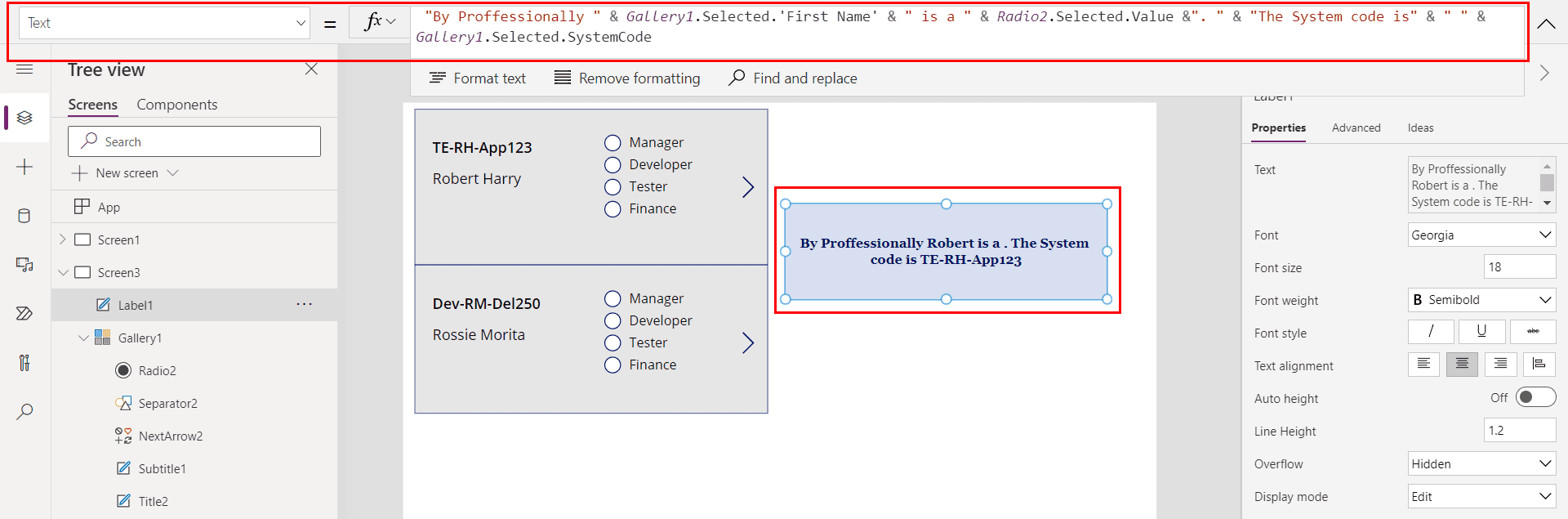This screenshot has height=519, width=1568.
Task: Collapse the formula bar with the up chevron
Action: click(x=1546, y=24)
